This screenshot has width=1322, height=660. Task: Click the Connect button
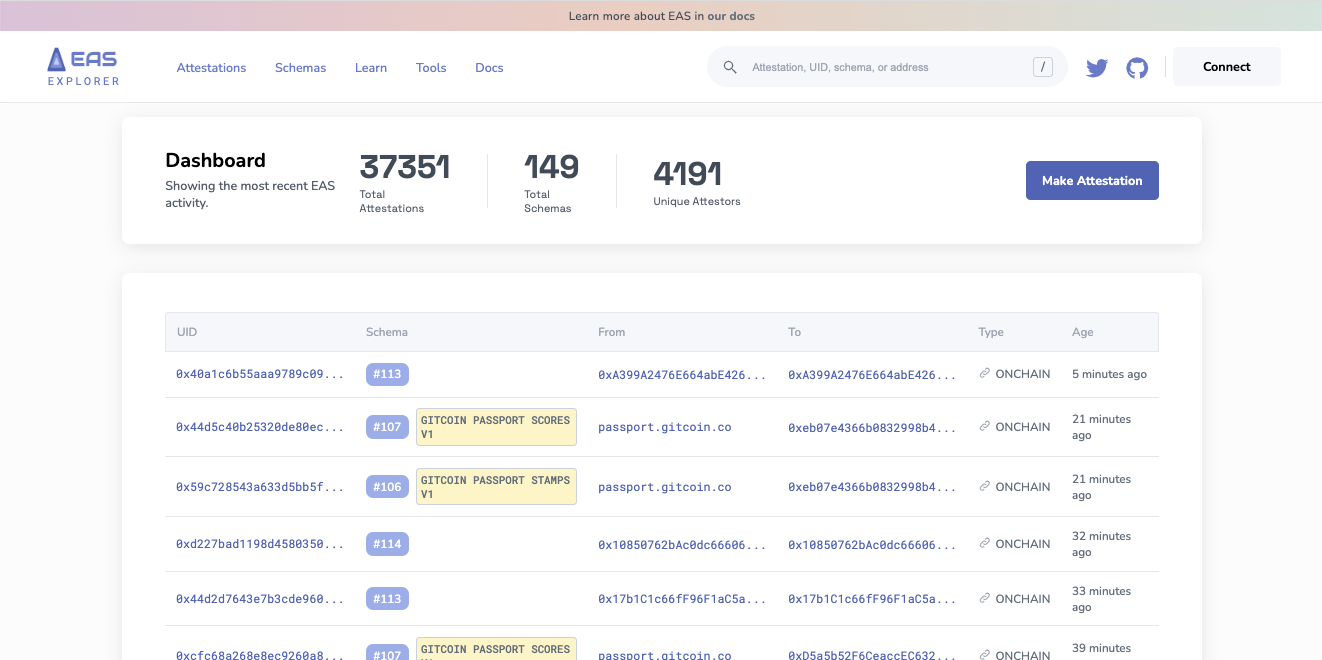(x=1226, y=66)
